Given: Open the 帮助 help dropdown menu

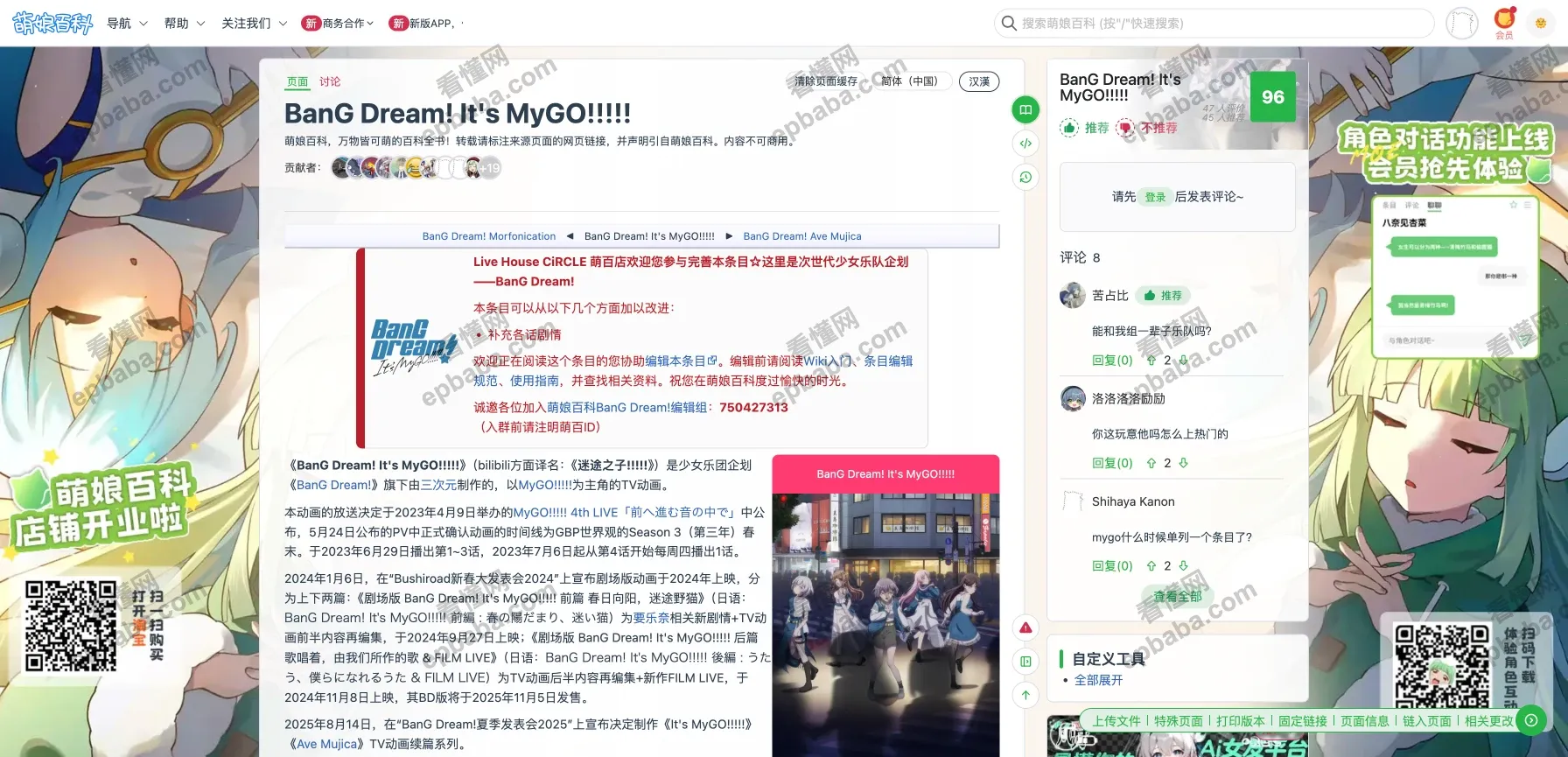Looking at the screenshot, I should tap(185, 24).
